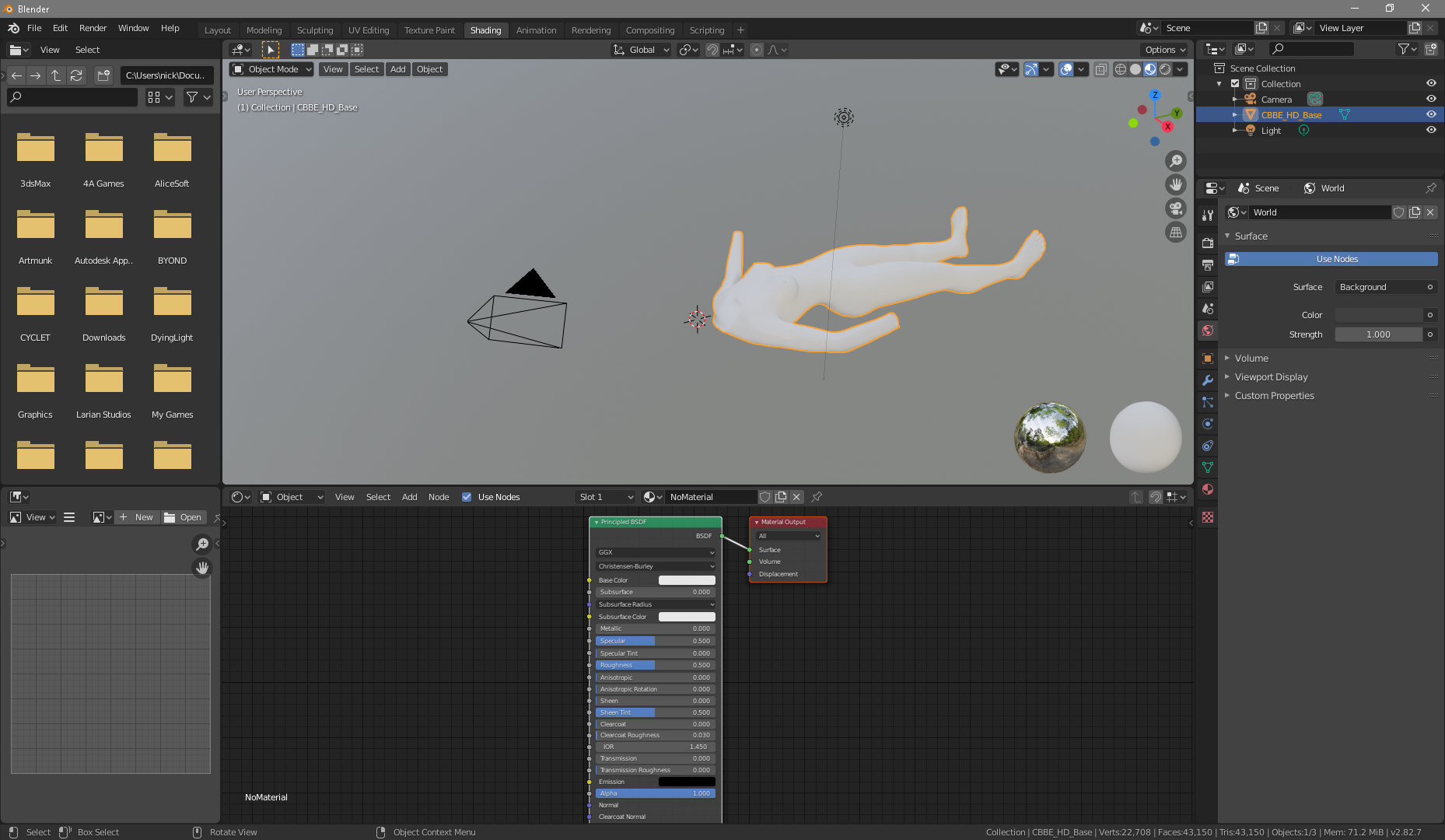1445x840 pixels.
Task: Open the Object Data mesh properties tab
Action: [x=1207, y=467]
